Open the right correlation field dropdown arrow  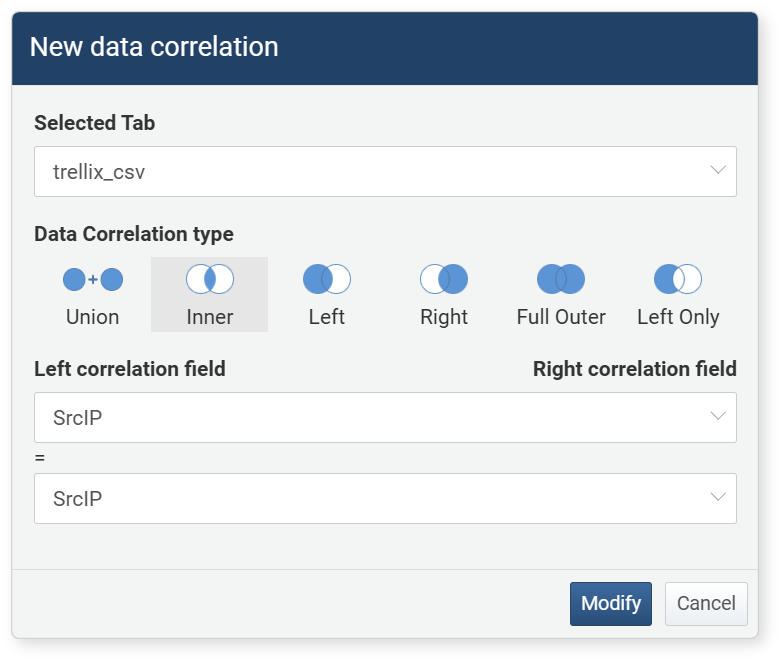[x=717, y=497]
